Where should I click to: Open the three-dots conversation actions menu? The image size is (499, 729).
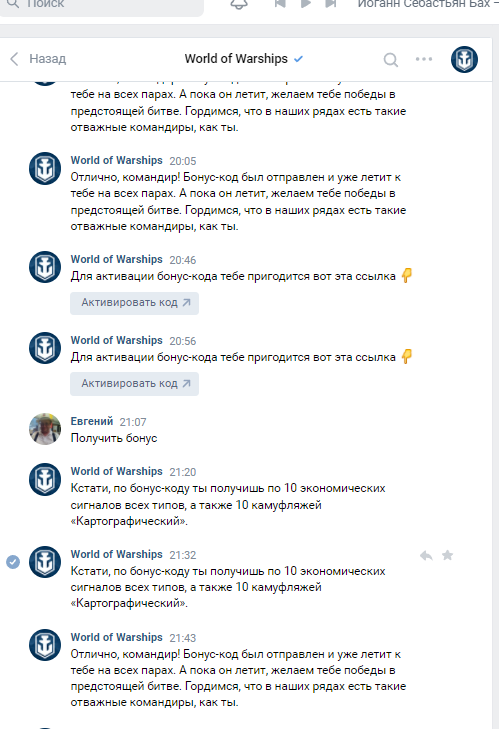pos(424,59)
